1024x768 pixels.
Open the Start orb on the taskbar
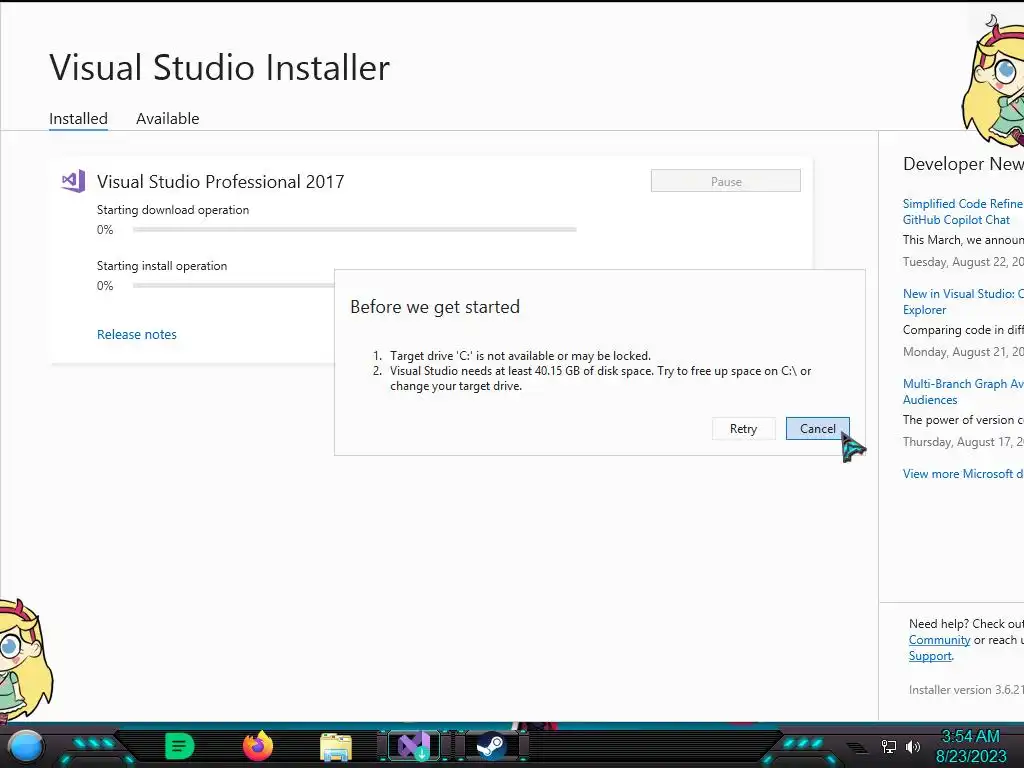(x=26, y=747)
